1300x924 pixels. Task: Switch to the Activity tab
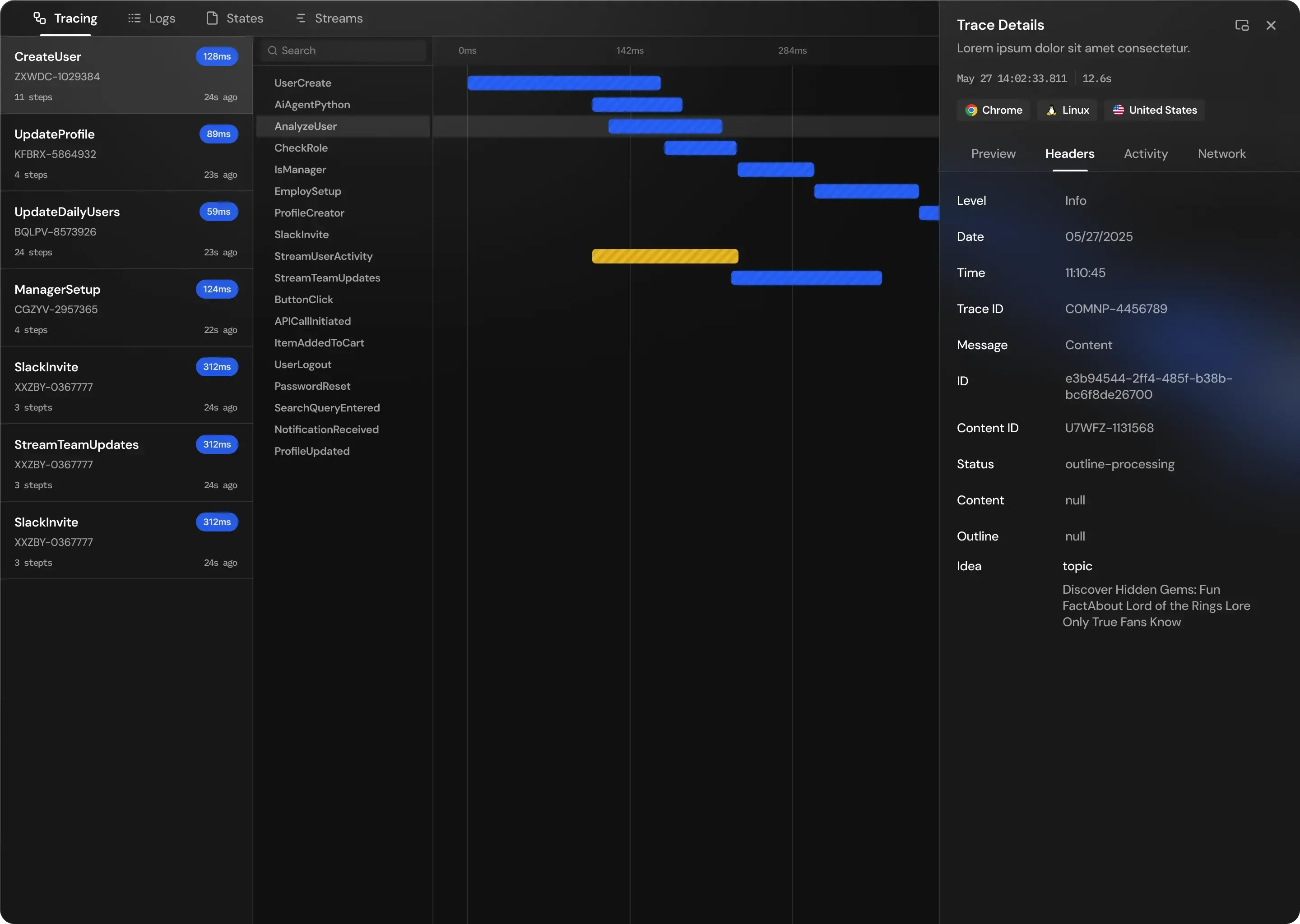click(1145, 153)
